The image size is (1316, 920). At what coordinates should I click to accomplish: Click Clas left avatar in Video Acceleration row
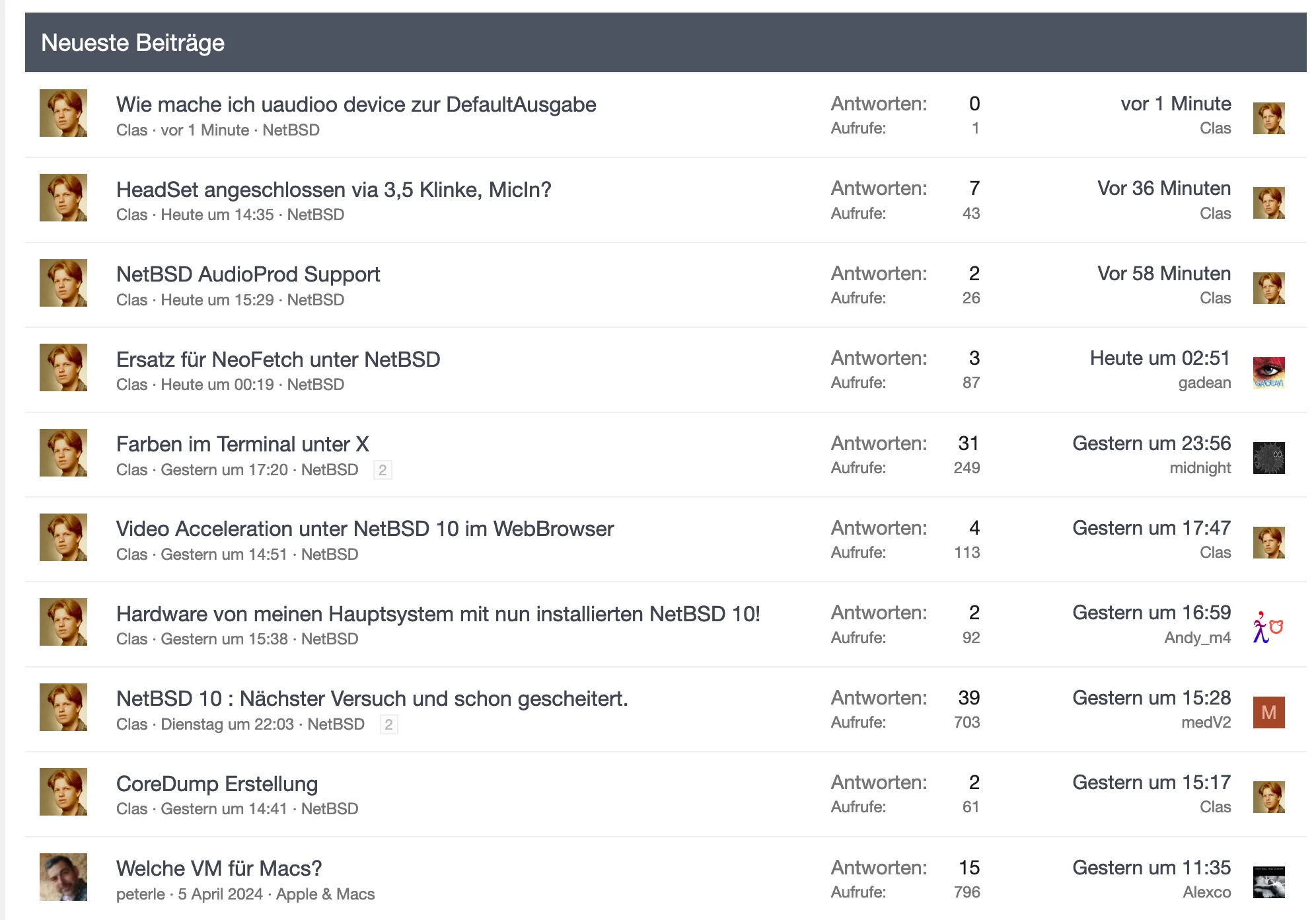63,537
